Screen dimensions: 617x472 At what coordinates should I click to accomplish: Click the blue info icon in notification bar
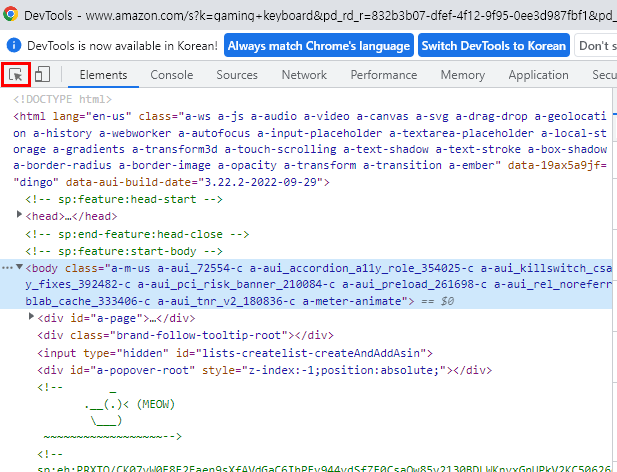tap(14, 45)
